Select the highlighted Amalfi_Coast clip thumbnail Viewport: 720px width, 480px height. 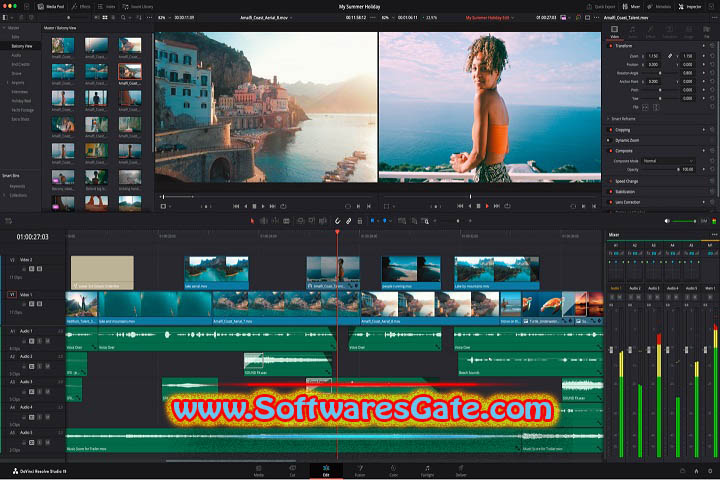(x=130, y=72)
